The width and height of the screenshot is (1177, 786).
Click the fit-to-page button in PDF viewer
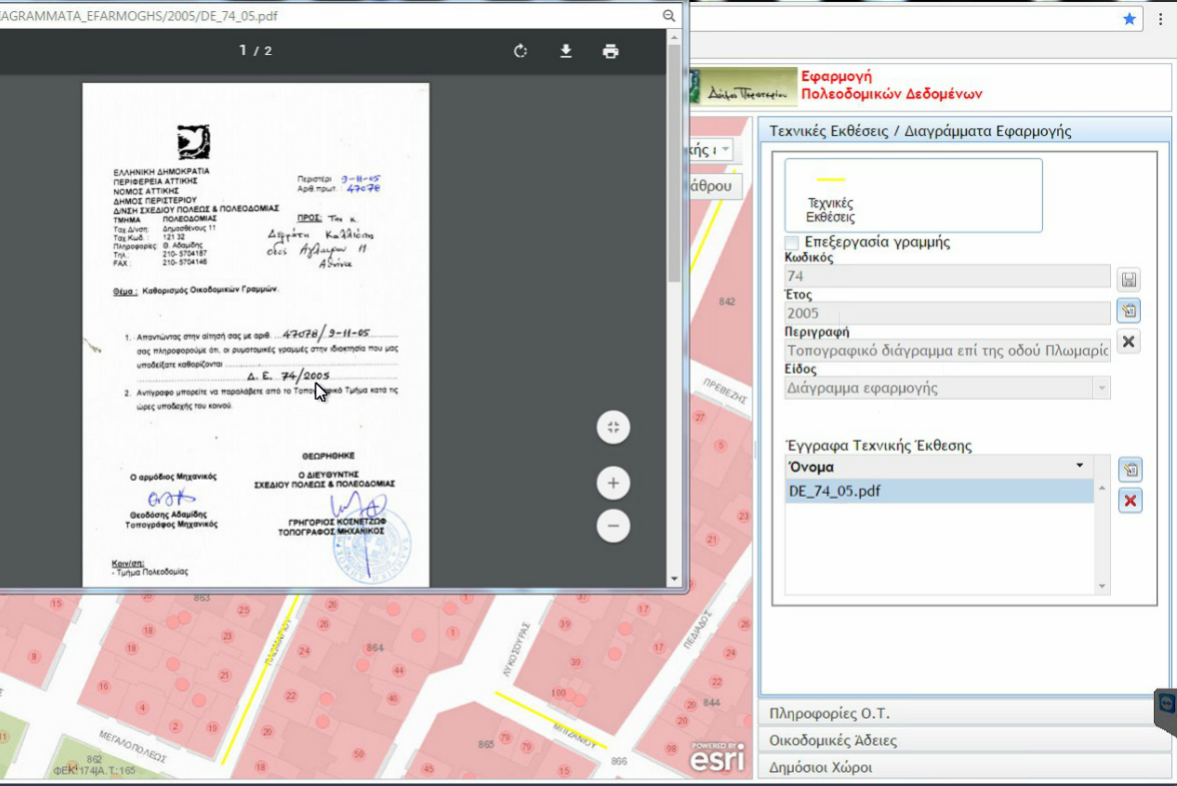click(x=613, y=428)
